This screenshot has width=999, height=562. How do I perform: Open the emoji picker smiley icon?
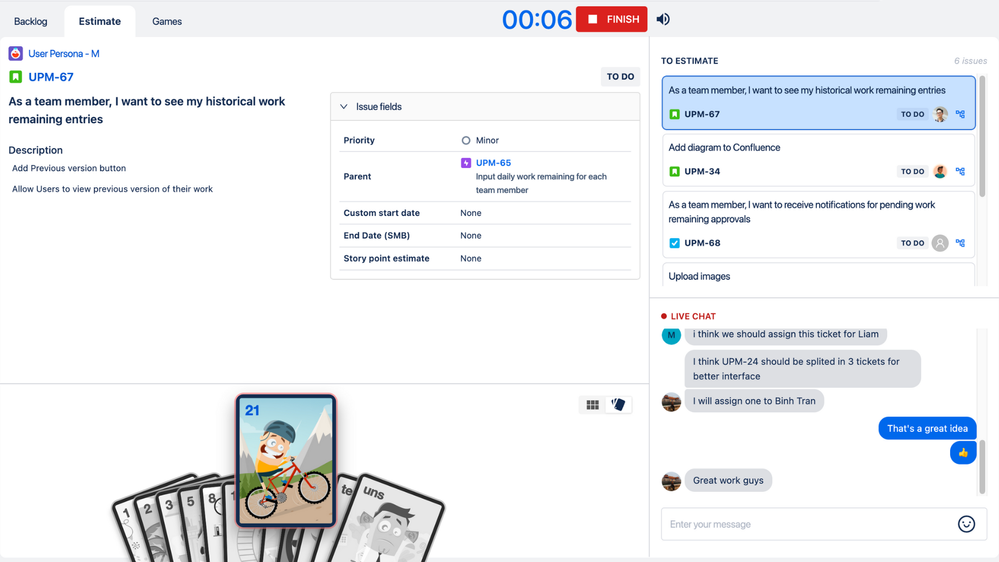(x=966, y=524)
